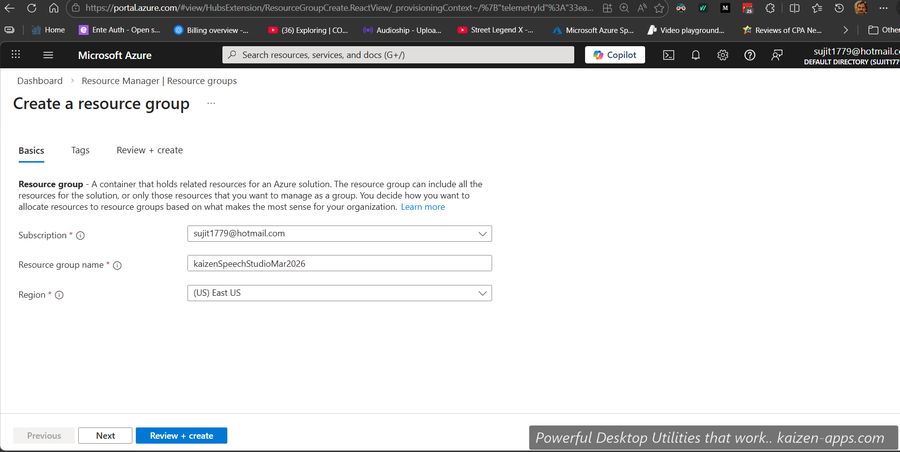Follow the Learn more link
Image resolution: width=900 pixels, height=452 pixels.
423,207
